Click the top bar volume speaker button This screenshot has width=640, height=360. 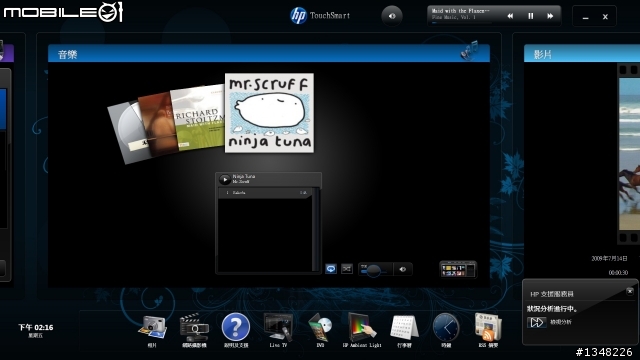pyautogui.click(x=392, y=16)
